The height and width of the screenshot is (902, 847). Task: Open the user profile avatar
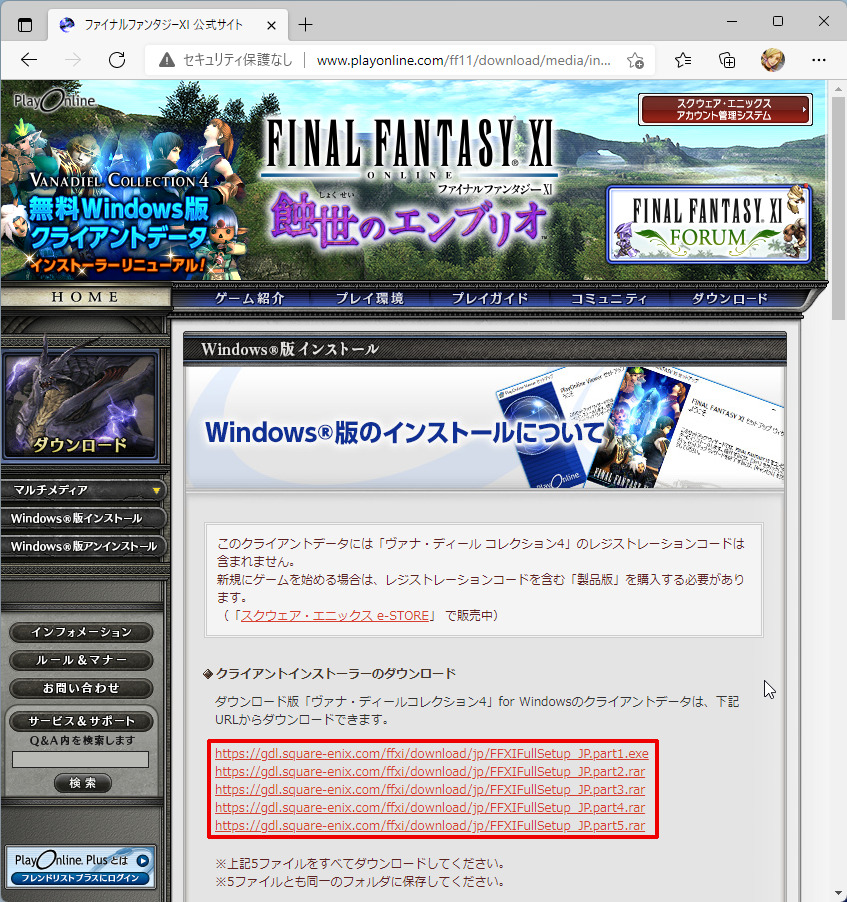773,60
